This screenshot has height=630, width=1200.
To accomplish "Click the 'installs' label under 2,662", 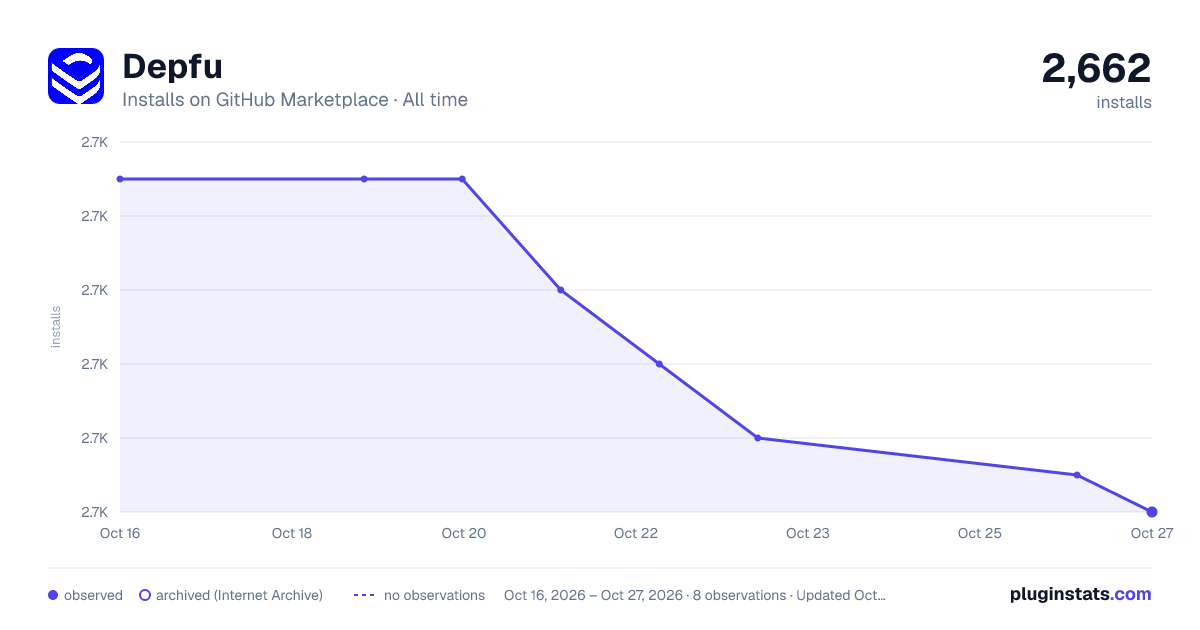I will pos(1124,102).
